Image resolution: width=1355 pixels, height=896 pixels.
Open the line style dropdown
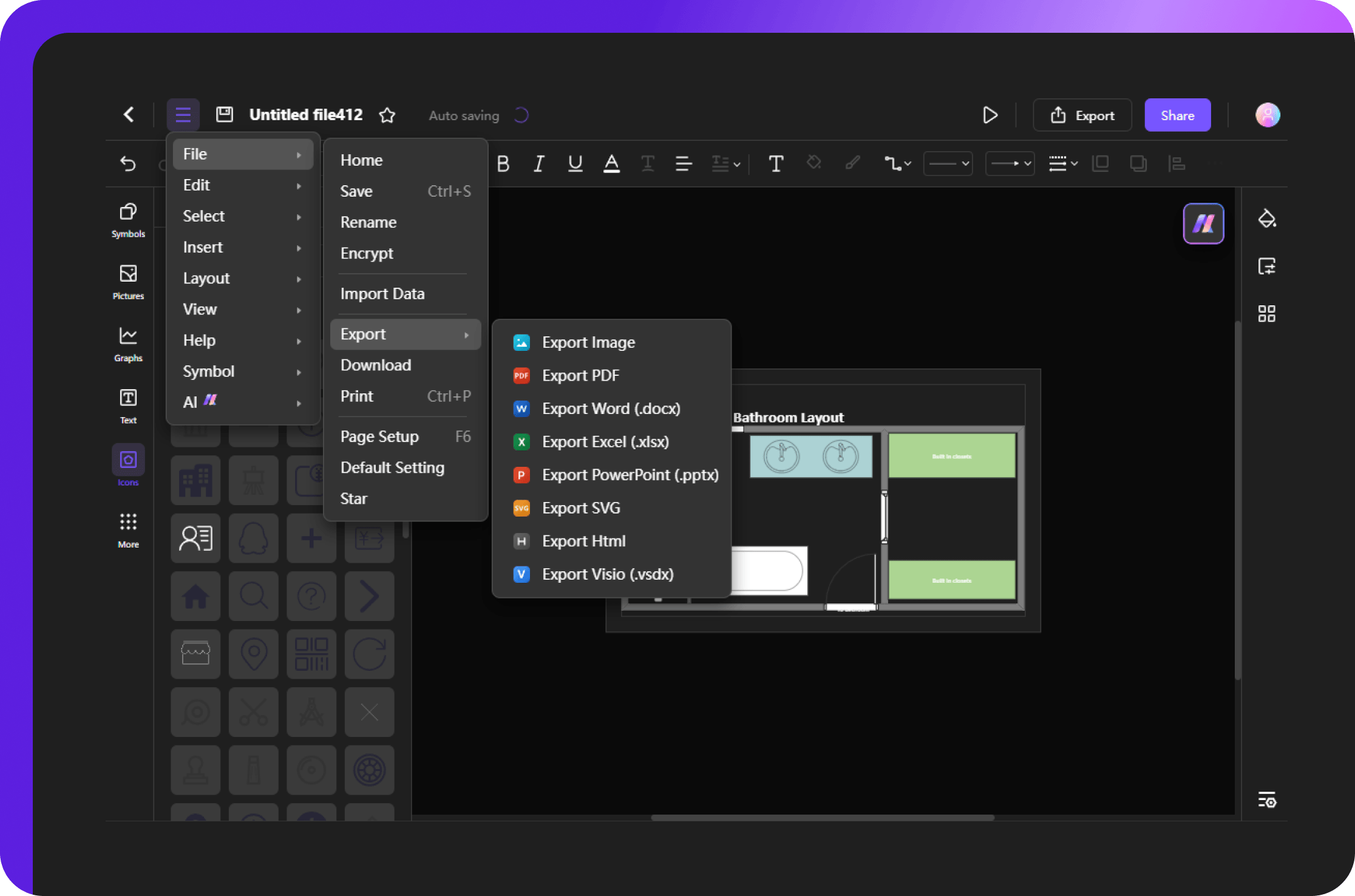(x=948, y=163)
